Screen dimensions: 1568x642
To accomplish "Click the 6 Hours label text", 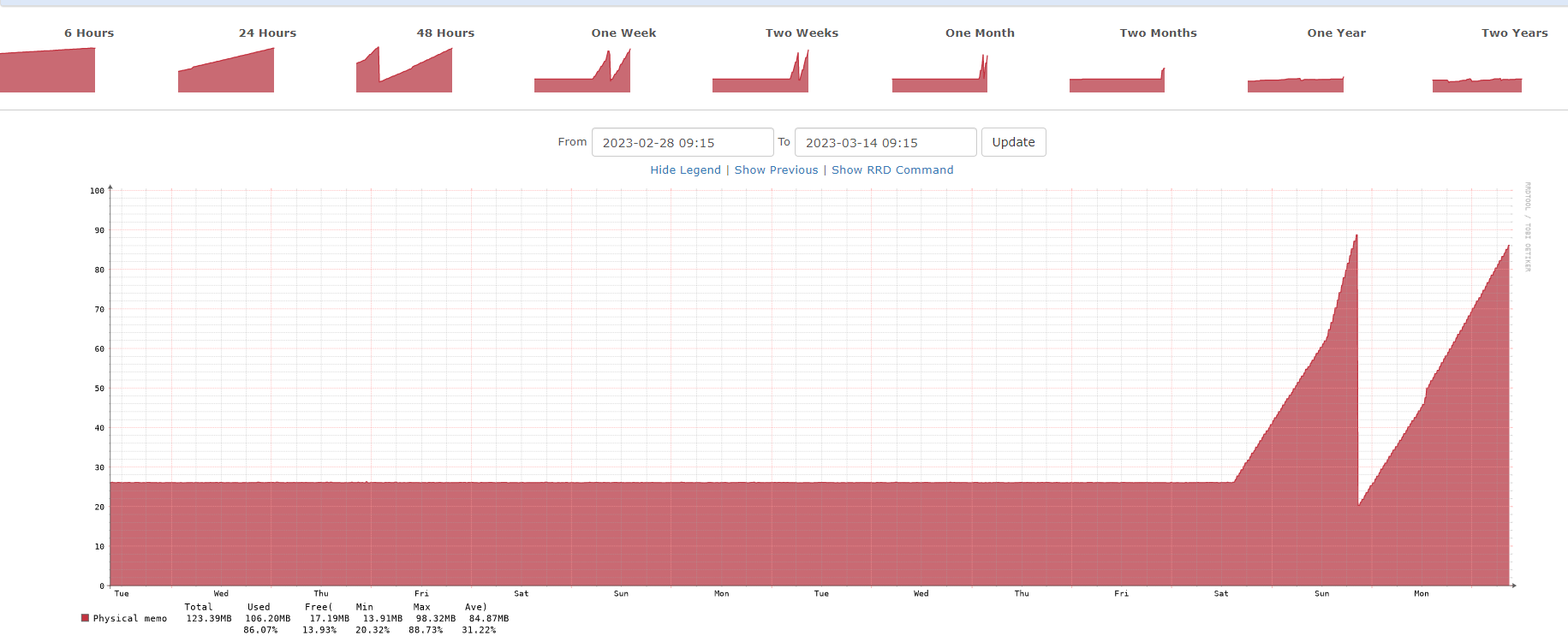I will [89, 33].
